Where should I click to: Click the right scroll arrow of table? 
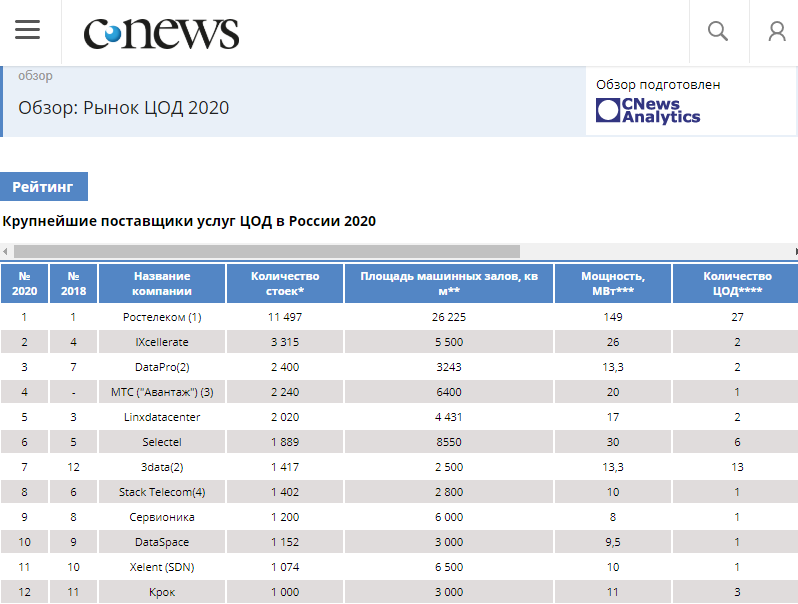click(794, 251)
